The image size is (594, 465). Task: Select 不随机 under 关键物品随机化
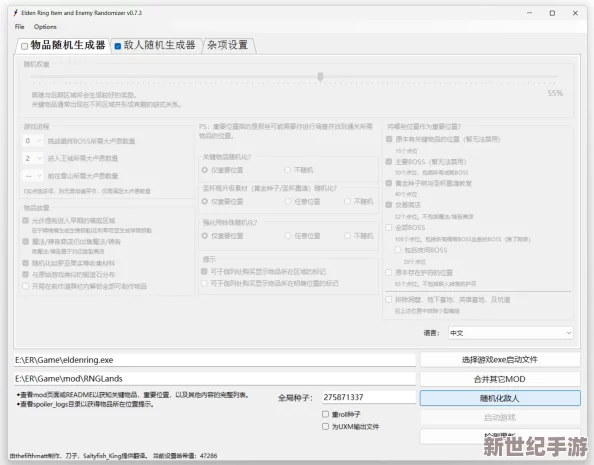288,170
